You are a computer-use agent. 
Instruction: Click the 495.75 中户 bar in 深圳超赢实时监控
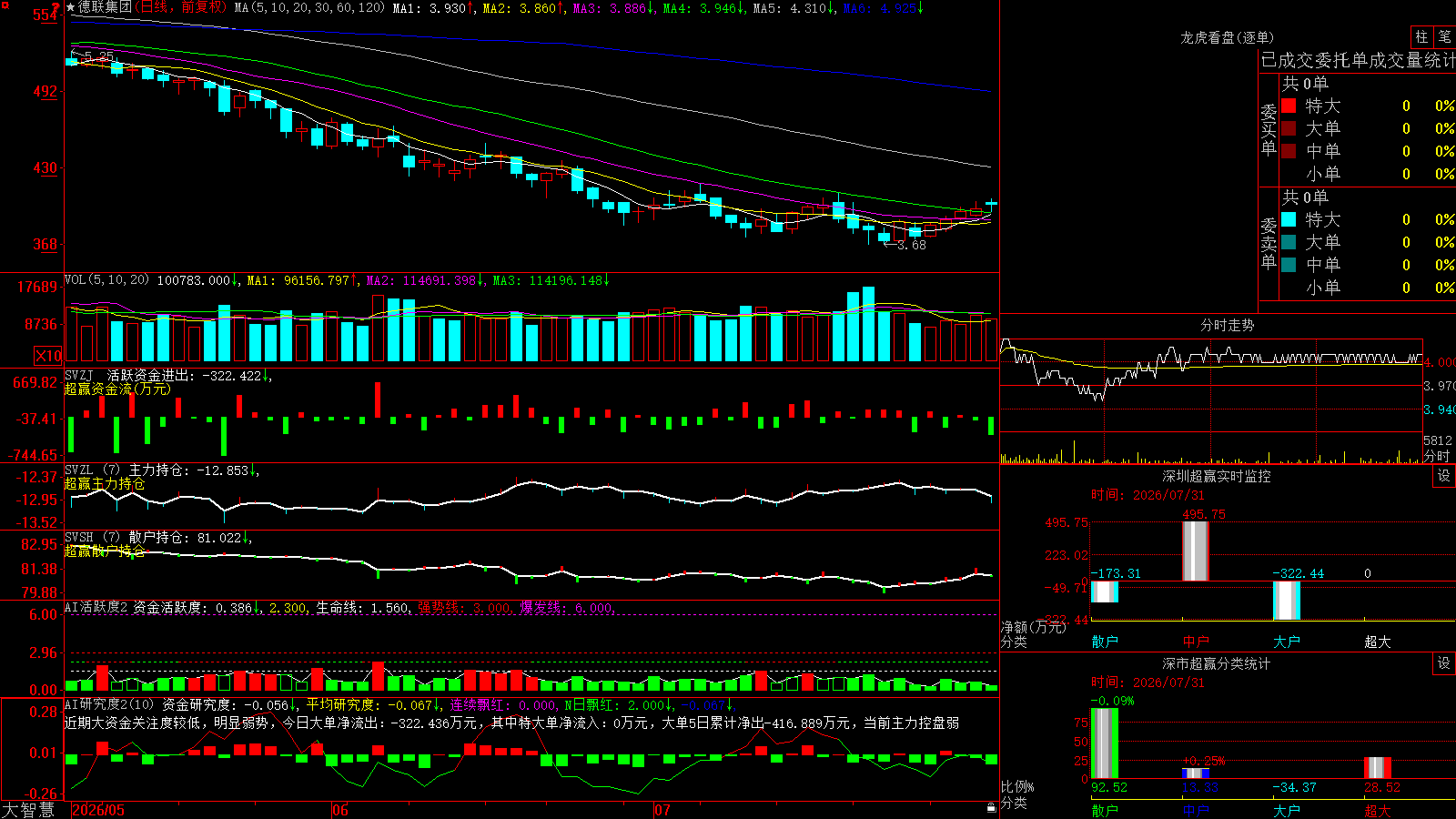click(1195, 551)
